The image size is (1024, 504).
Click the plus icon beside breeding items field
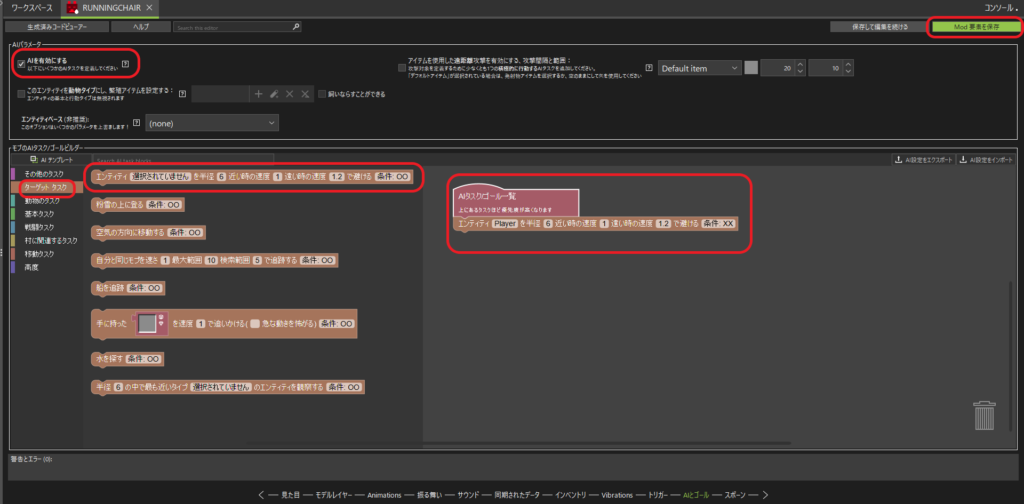pyautogui.click(x=257, y=93)
